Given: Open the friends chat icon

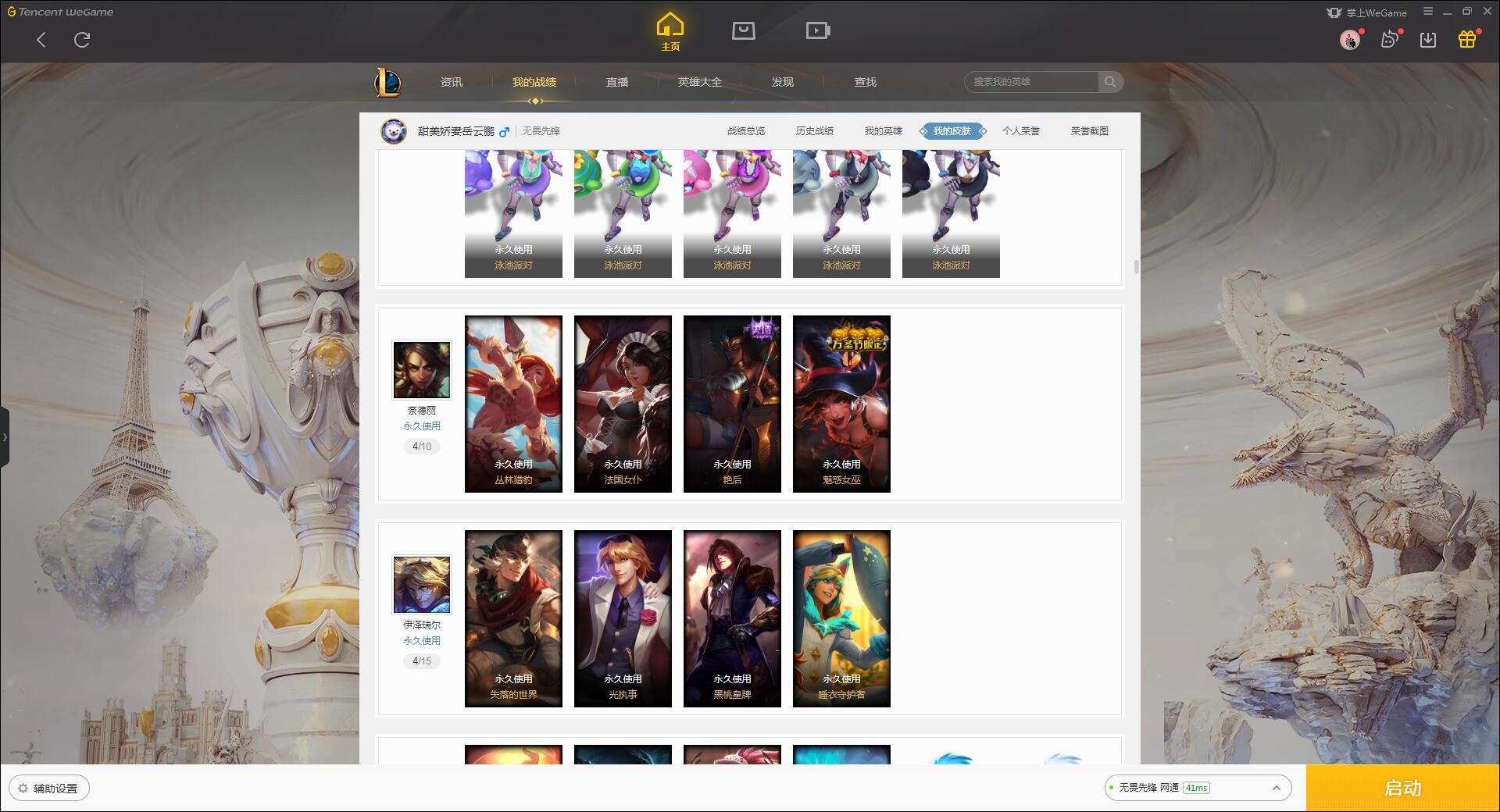Looking at the screenshot, I should click(1389, 39).
